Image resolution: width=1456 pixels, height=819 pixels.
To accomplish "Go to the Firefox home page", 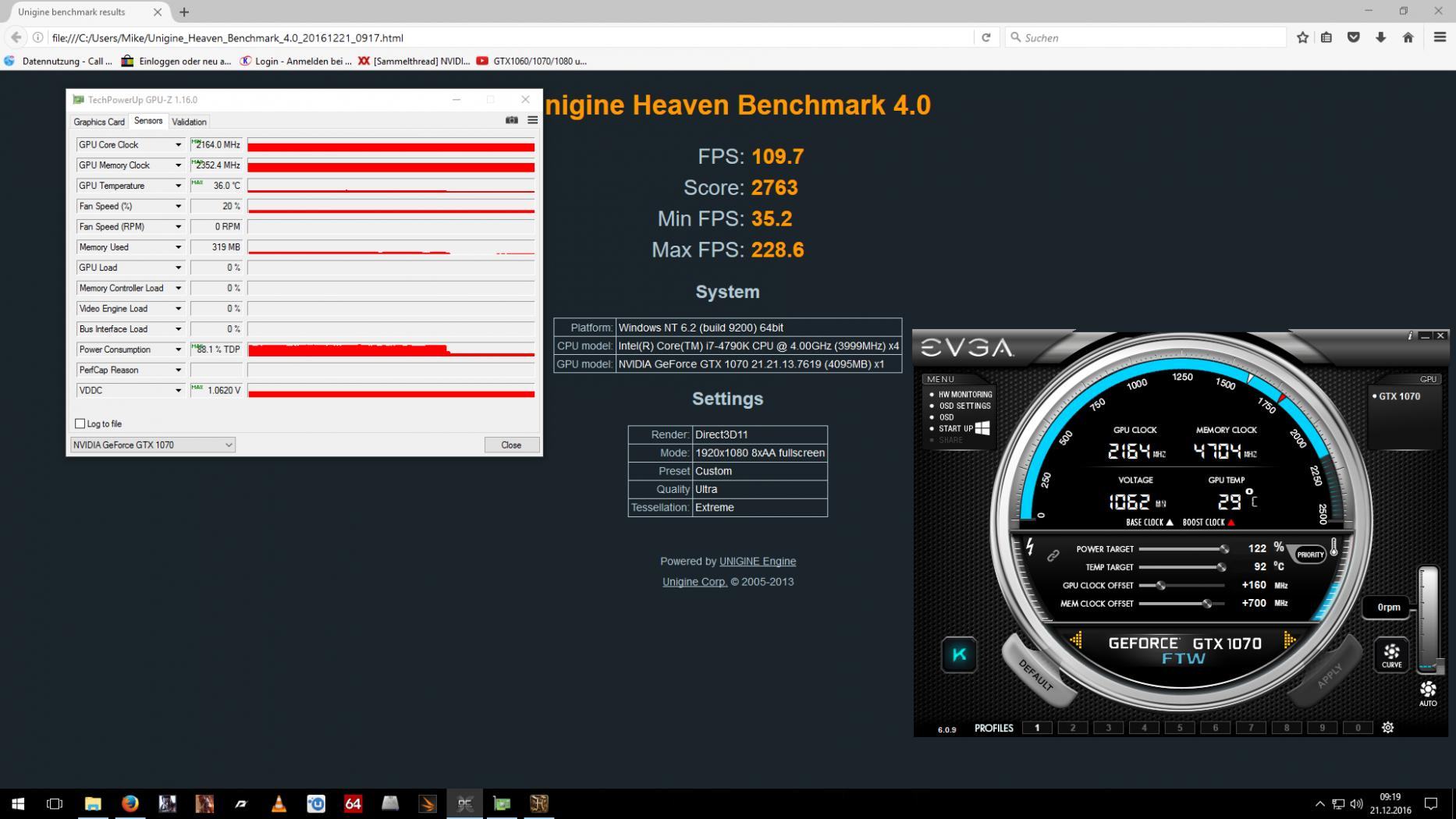I will click(1408, 37).
